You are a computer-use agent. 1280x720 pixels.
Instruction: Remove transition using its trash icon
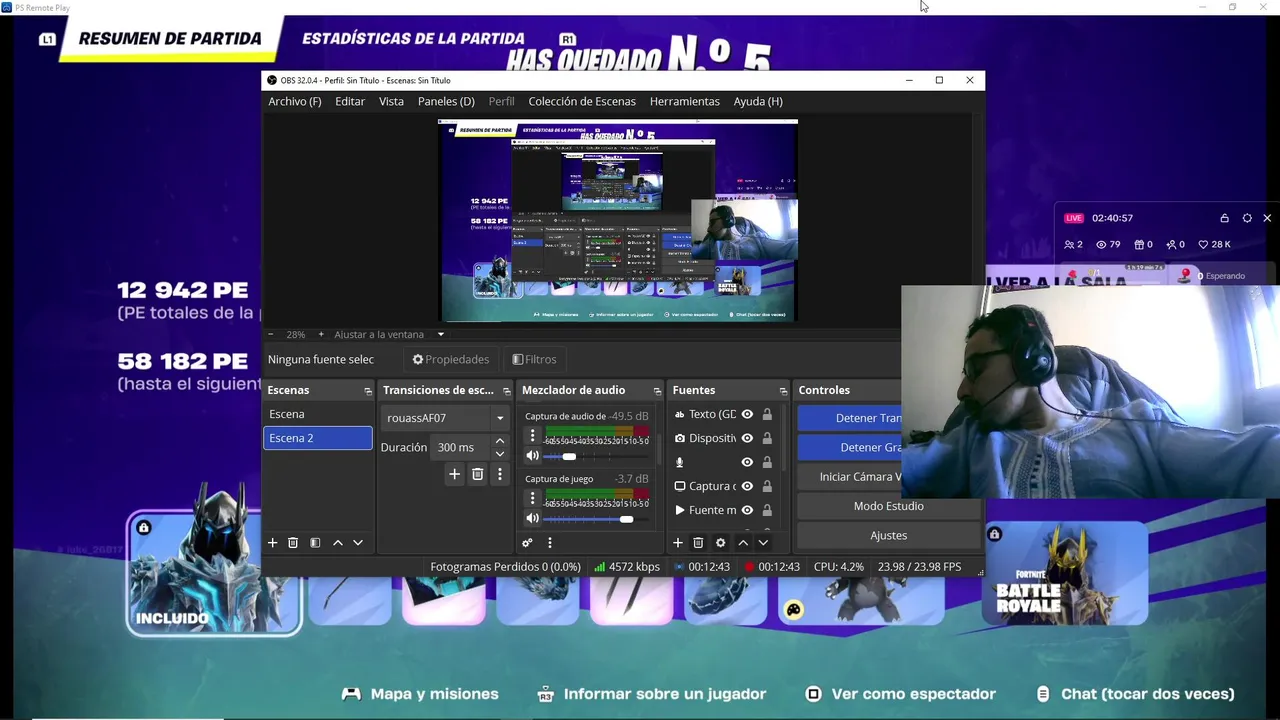pyautogui.click(x=477, y=474)
